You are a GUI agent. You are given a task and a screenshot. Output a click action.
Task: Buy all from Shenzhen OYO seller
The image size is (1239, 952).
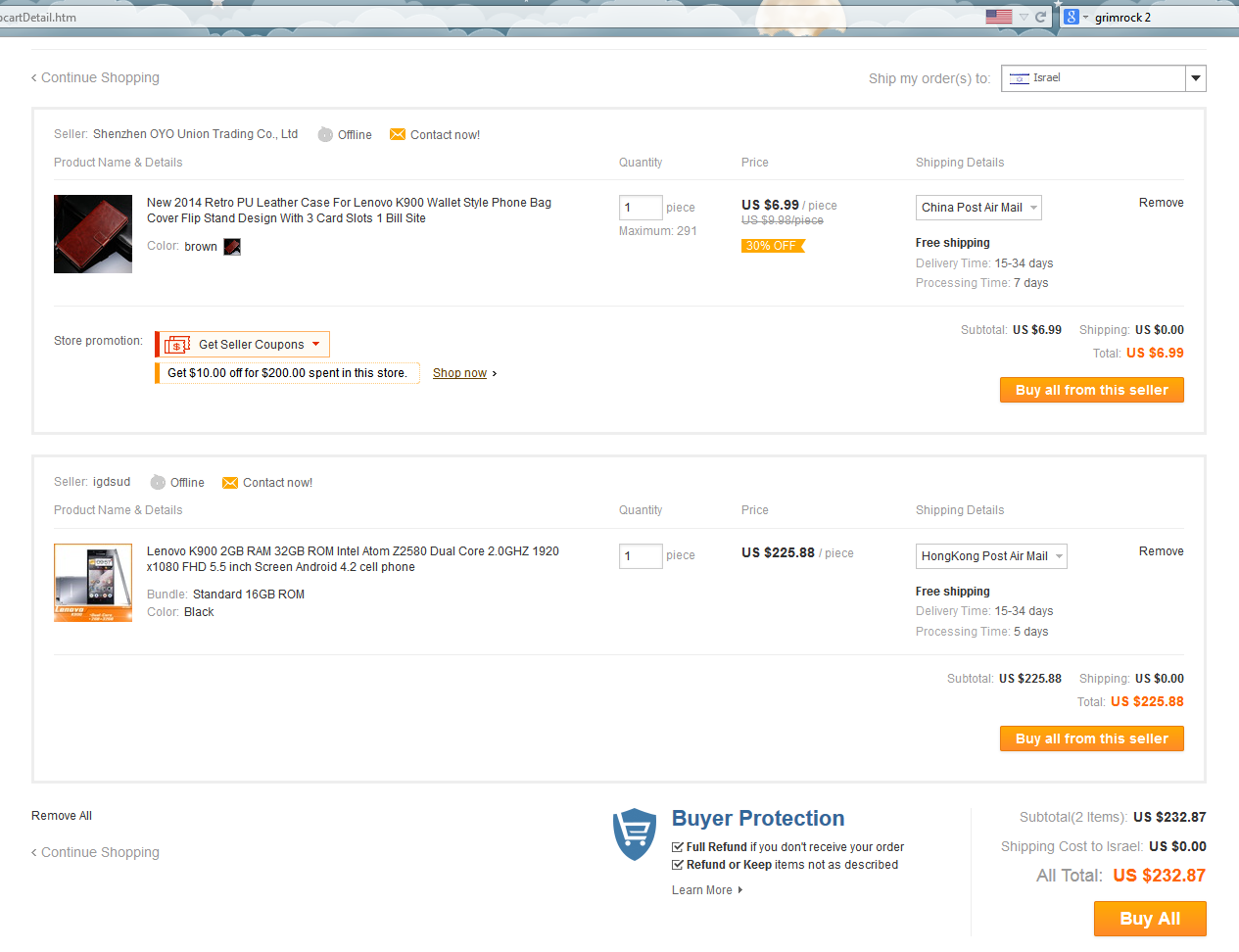coord(1091,390)
